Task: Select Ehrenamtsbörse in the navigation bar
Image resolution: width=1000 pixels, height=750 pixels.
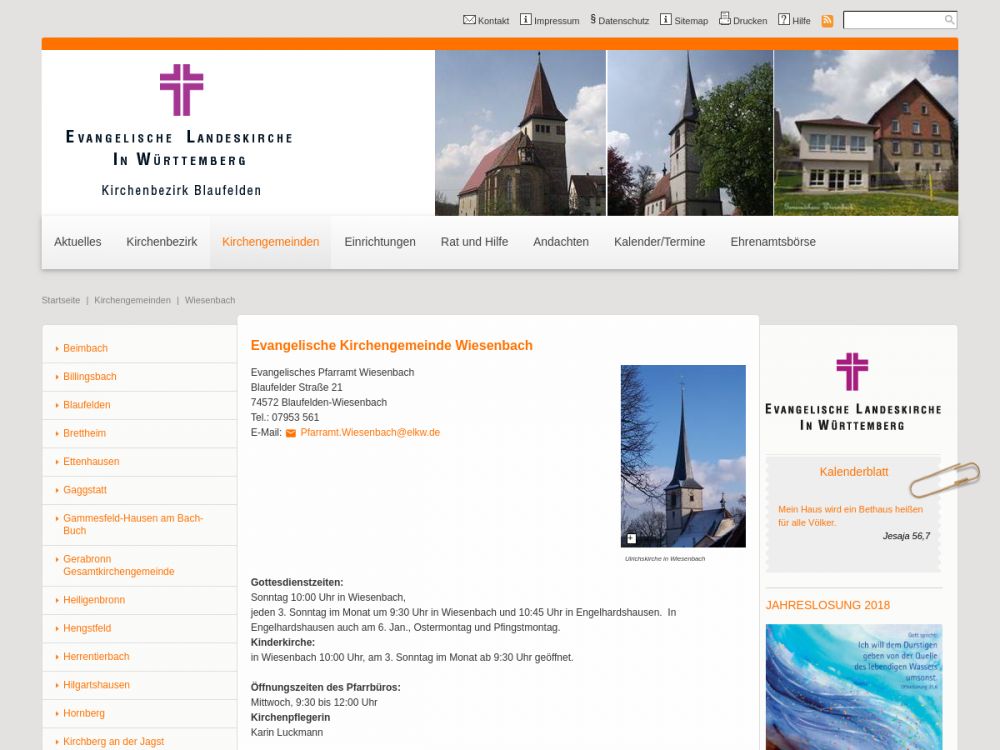Action: [x=772, y=242]
